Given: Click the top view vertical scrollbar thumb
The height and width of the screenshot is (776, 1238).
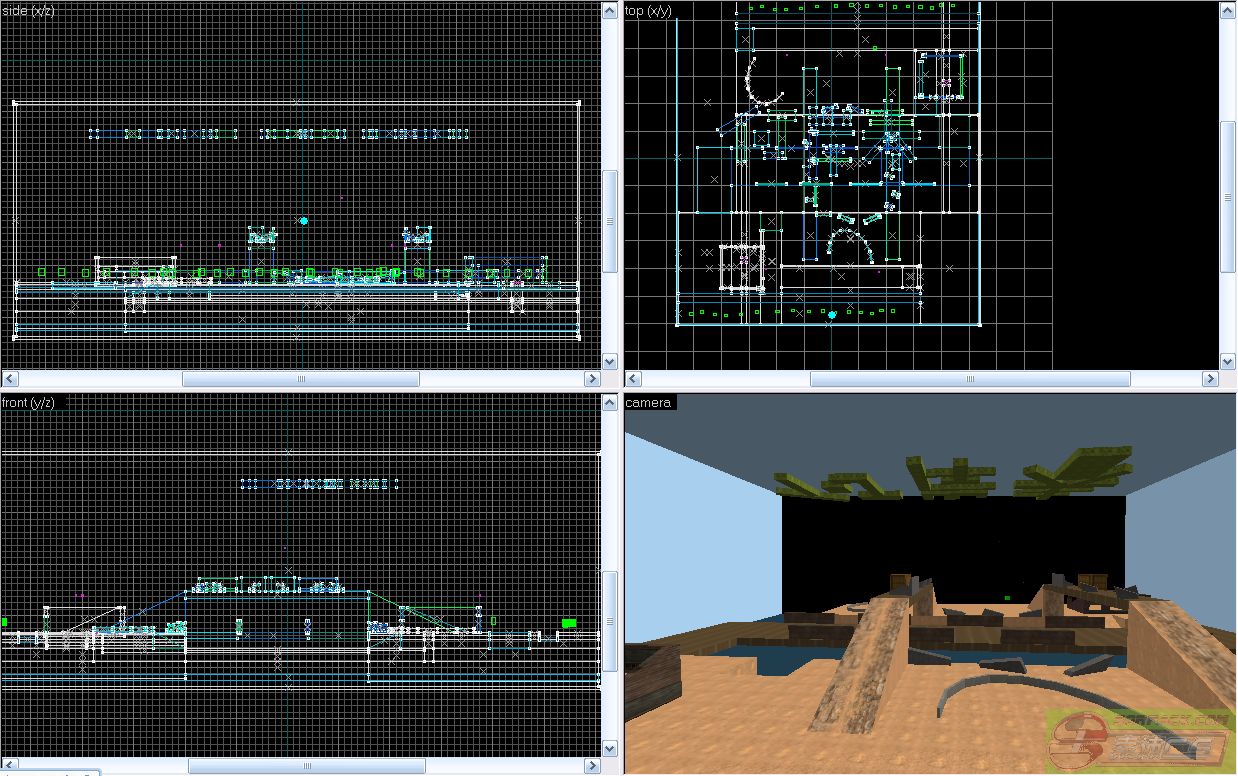Looking at the screenshot, I should (x=1229, y=197).
